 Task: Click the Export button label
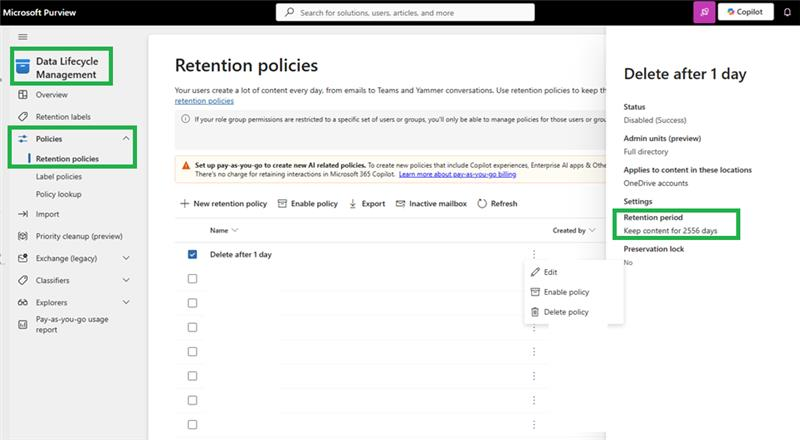click(x=373, y=204)
